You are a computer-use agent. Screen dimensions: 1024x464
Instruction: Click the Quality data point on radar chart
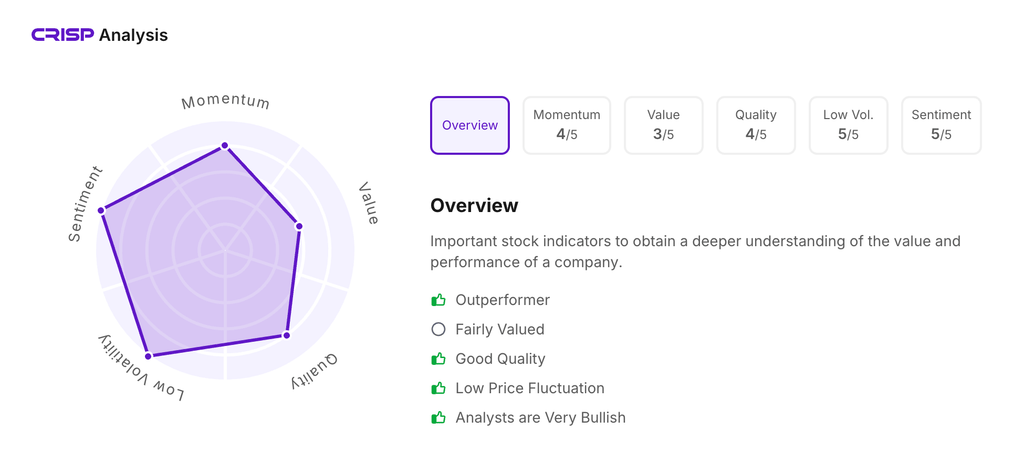[x=287, y=335]
